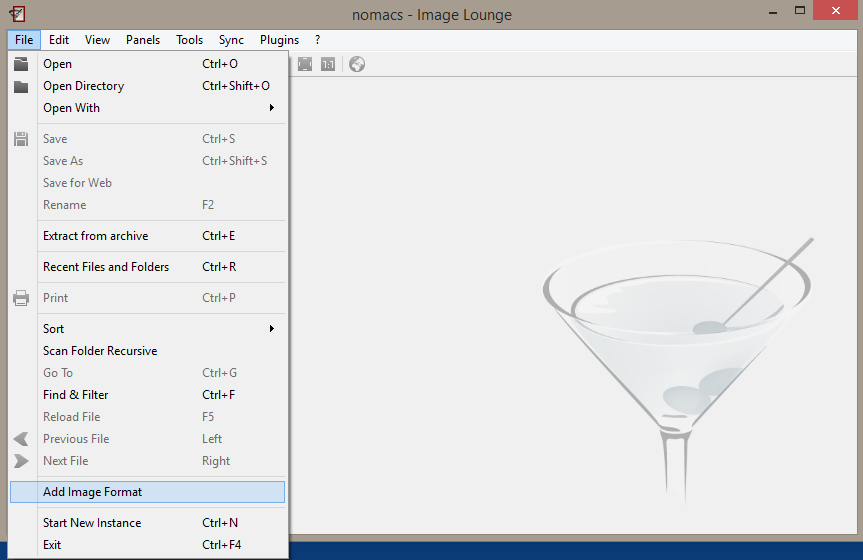Open the Panels menu
Image resolution: width=863 pixels, height=560 pixels.
(x=143, y=40)
